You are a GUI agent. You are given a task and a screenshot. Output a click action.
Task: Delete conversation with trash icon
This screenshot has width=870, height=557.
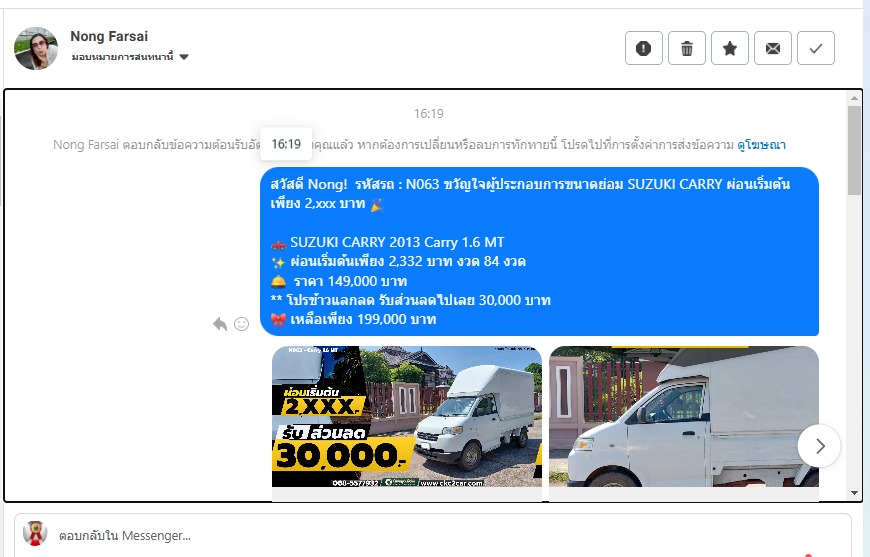click(x=687, y=48)
